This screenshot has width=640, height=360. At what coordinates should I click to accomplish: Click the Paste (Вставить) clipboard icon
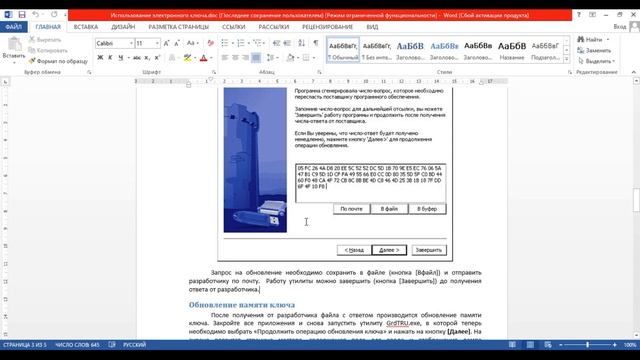pos(14,44)
